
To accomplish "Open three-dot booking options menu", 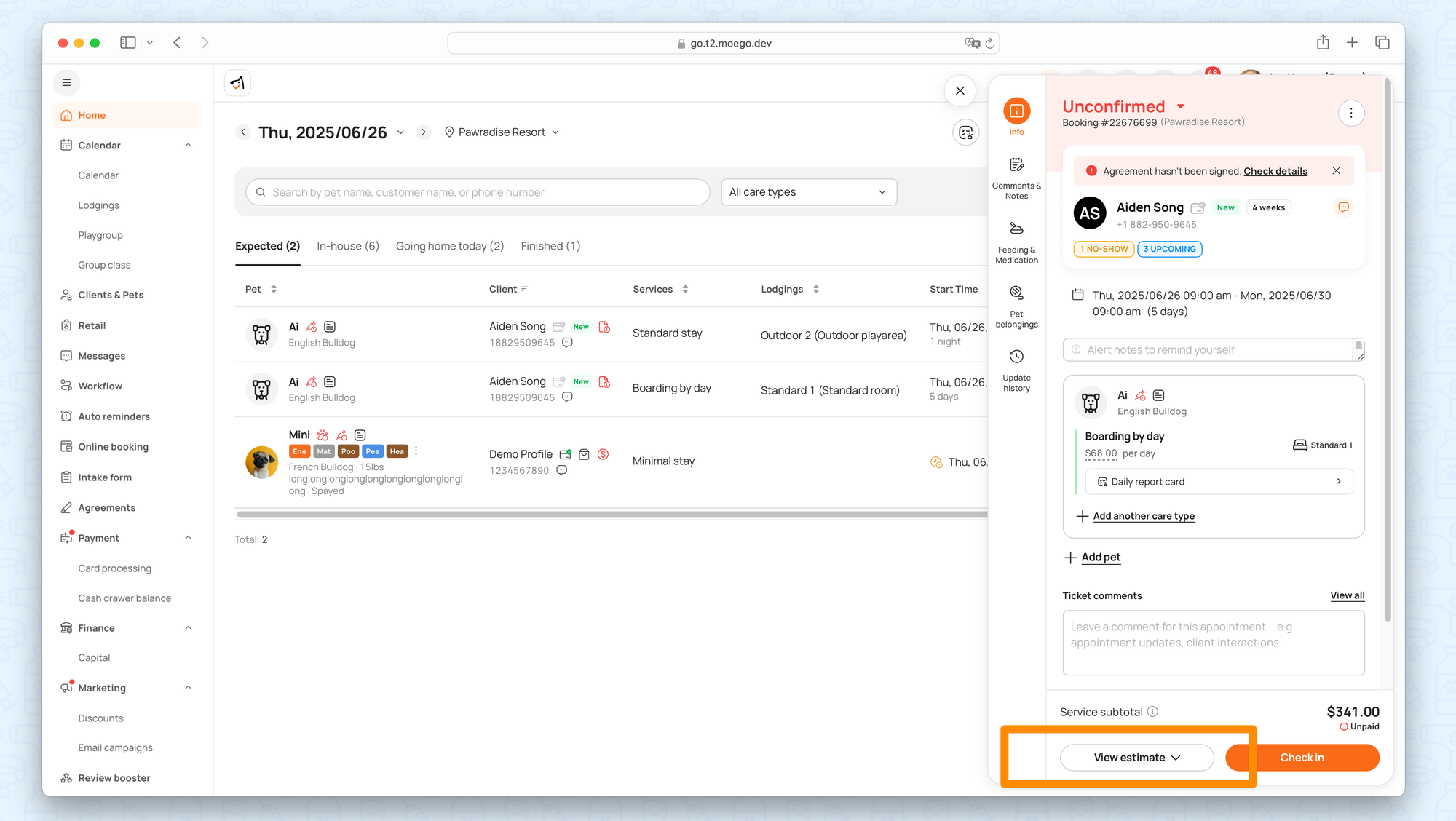I will (1350, 113).
